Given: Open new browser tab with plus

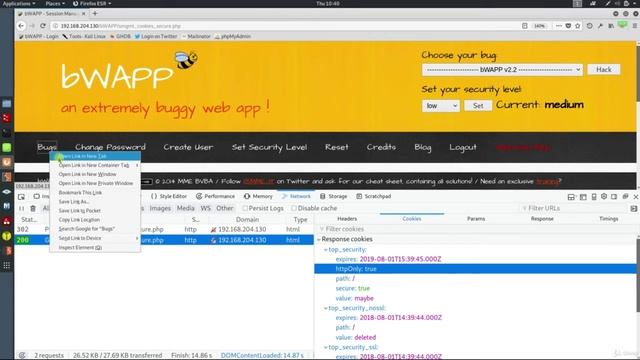Looking at the screenshot, I should point(95,13).
